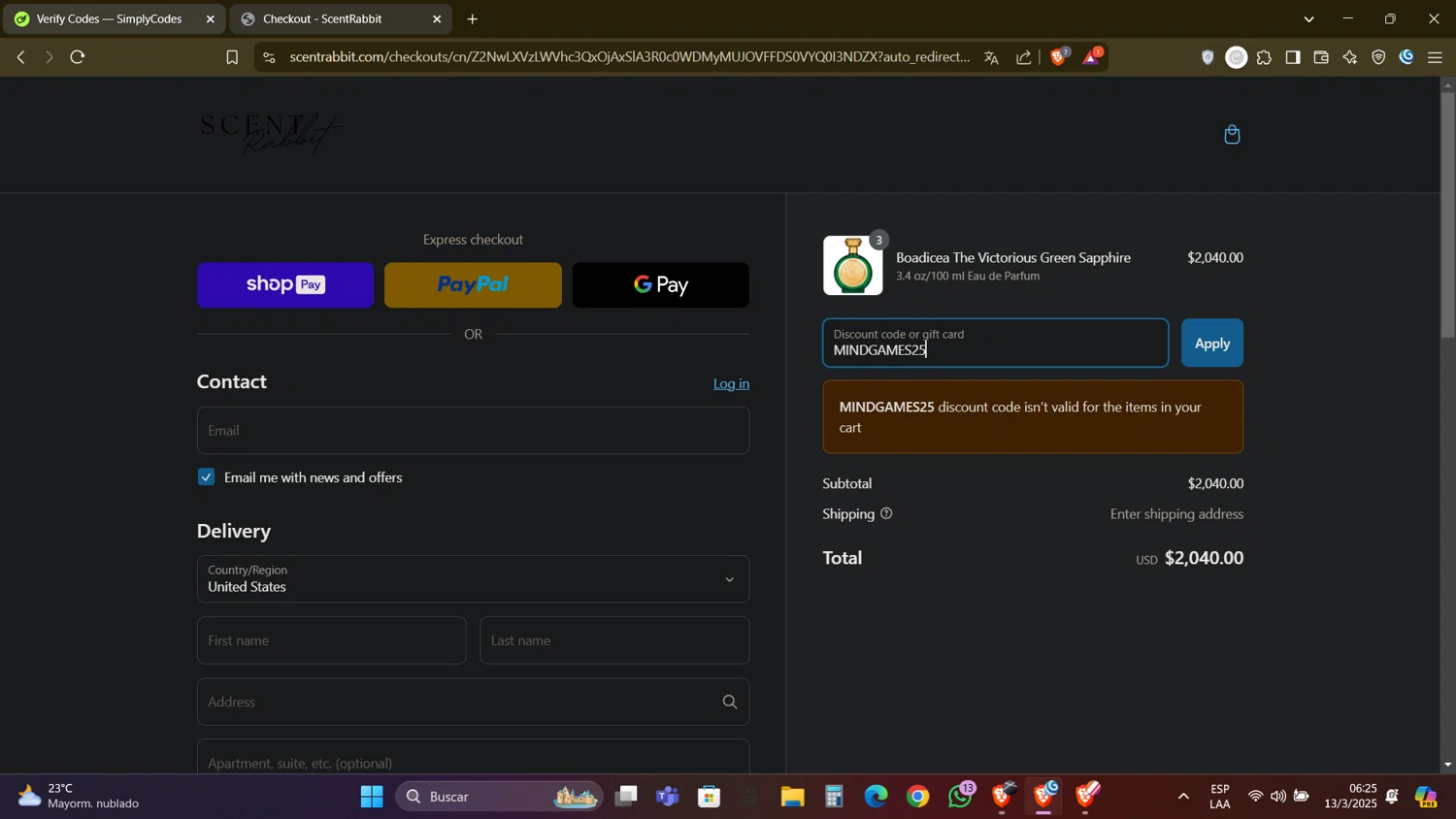Open the Brave Wallet icon
Image resolution: width=1456 pixels, height=819 pixels.
coord(1321,57)
